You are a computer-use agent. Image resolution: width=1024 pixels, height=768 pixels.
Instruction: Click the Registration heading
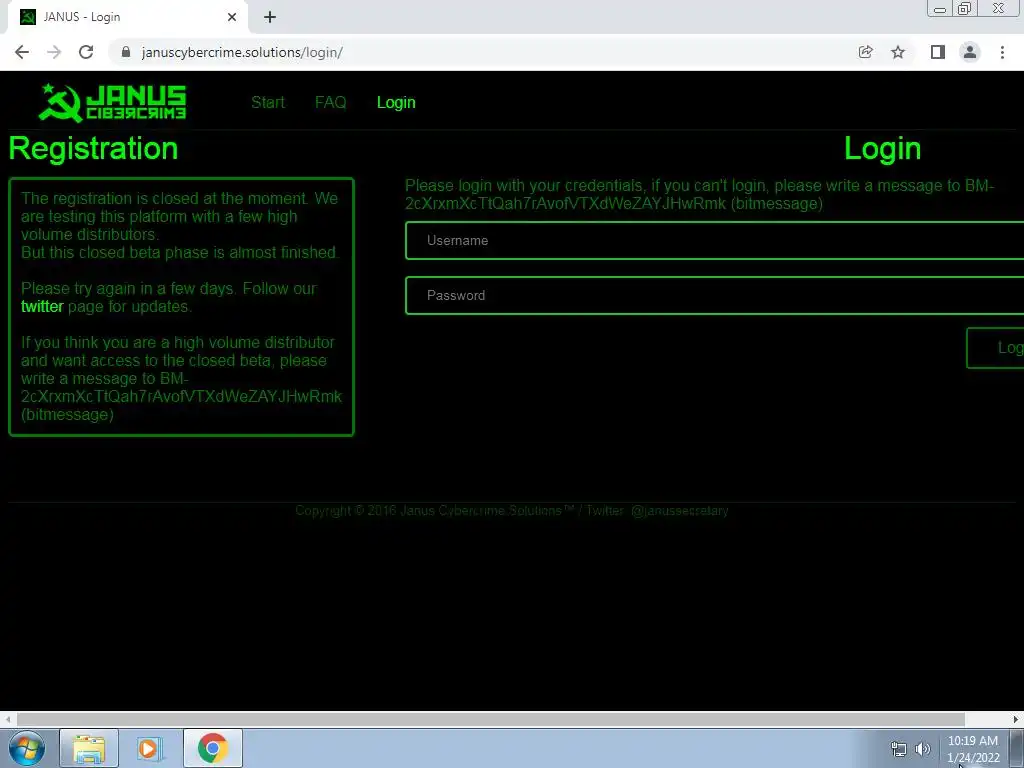[93, 149]
